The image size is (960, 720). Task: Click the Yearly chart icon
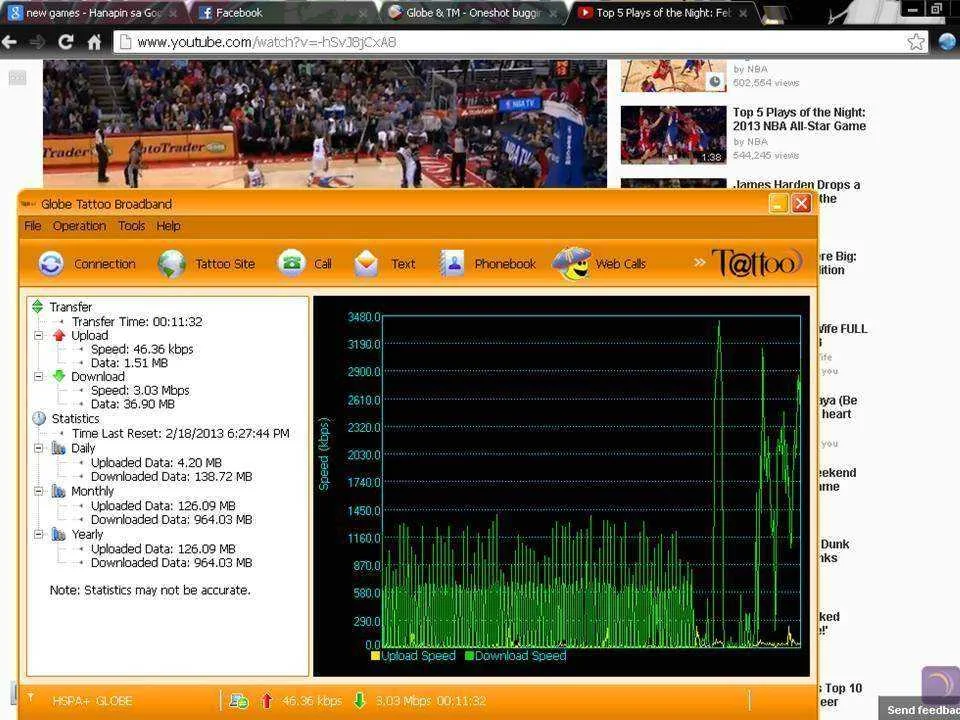click(x=59, y=534)
